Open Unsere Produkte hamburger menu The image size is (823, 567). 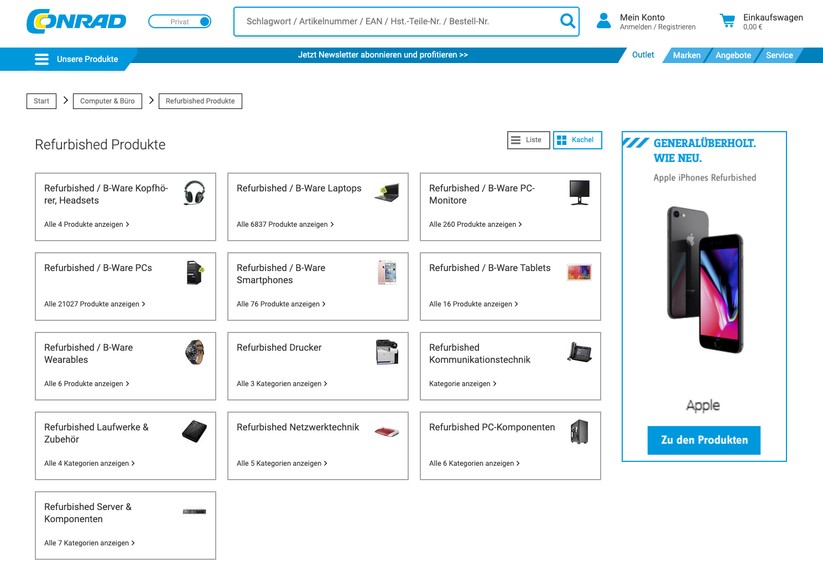(x=41, y=59)
